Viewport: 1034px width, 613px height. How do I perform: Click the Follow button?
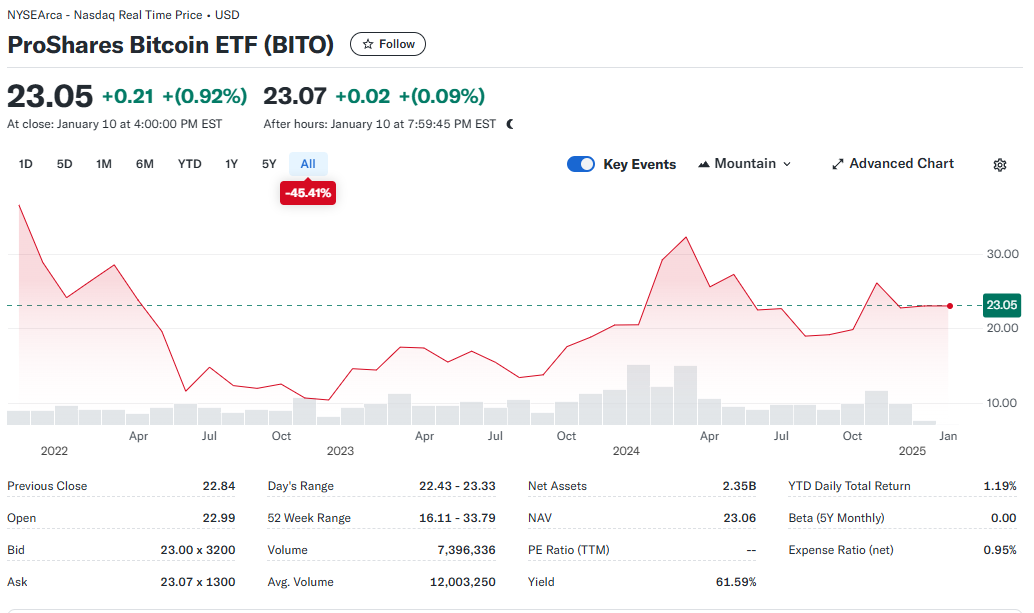388,43
